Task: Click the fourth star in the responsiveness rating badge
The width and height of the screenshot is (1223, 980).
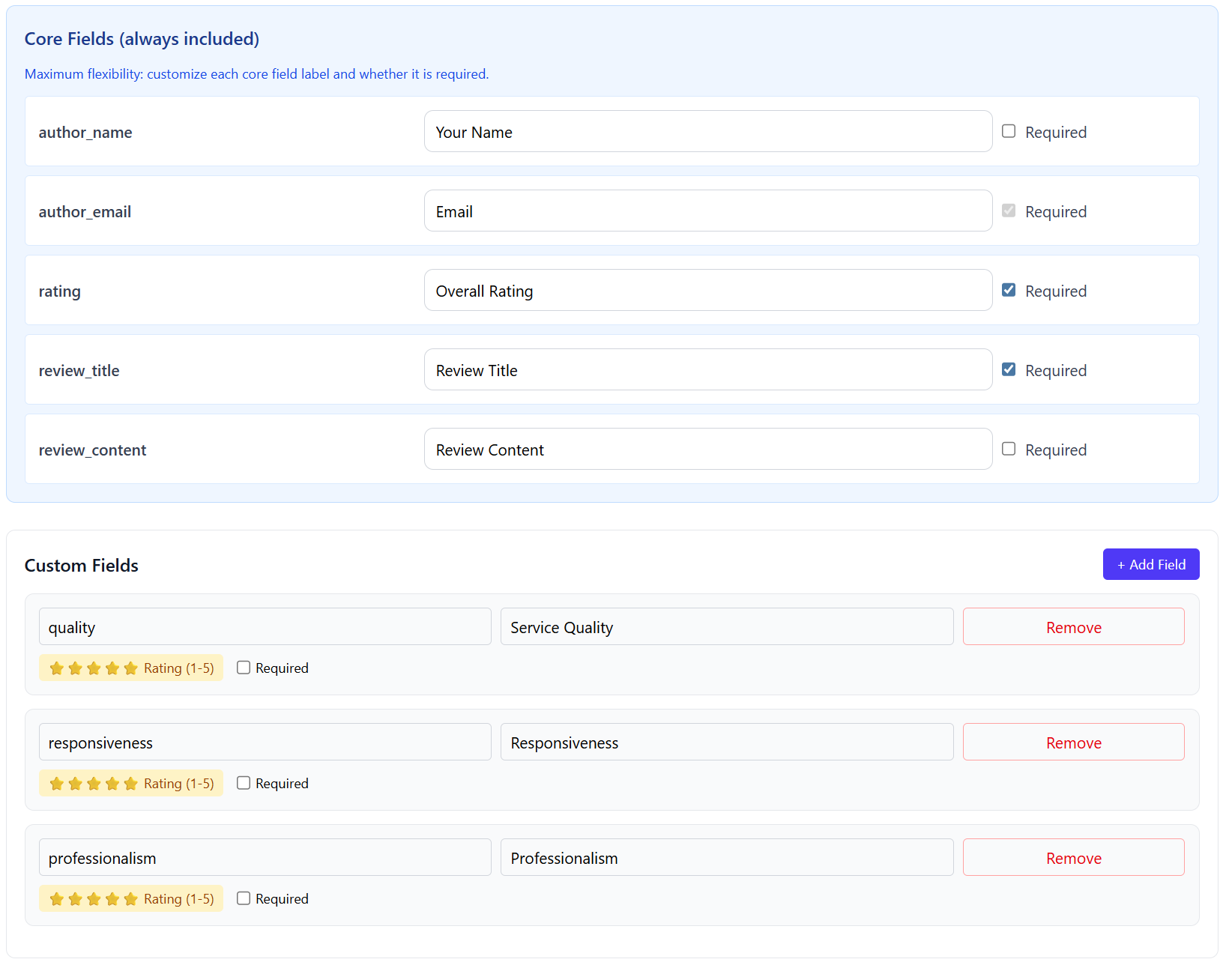Action: tap(113, 783)
